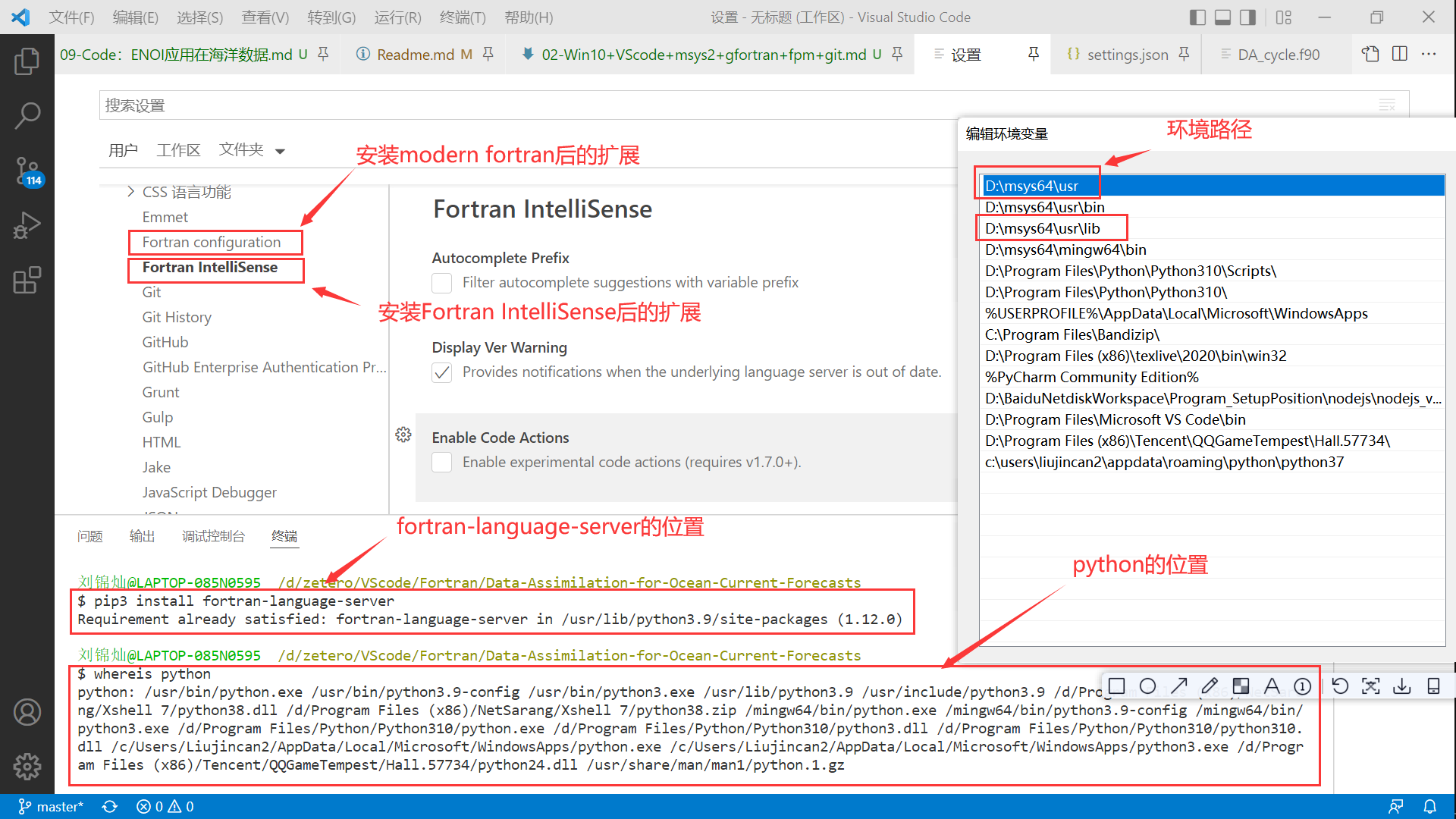
Task: Check the Enable Code Actions checkbox
Action: 442,463
